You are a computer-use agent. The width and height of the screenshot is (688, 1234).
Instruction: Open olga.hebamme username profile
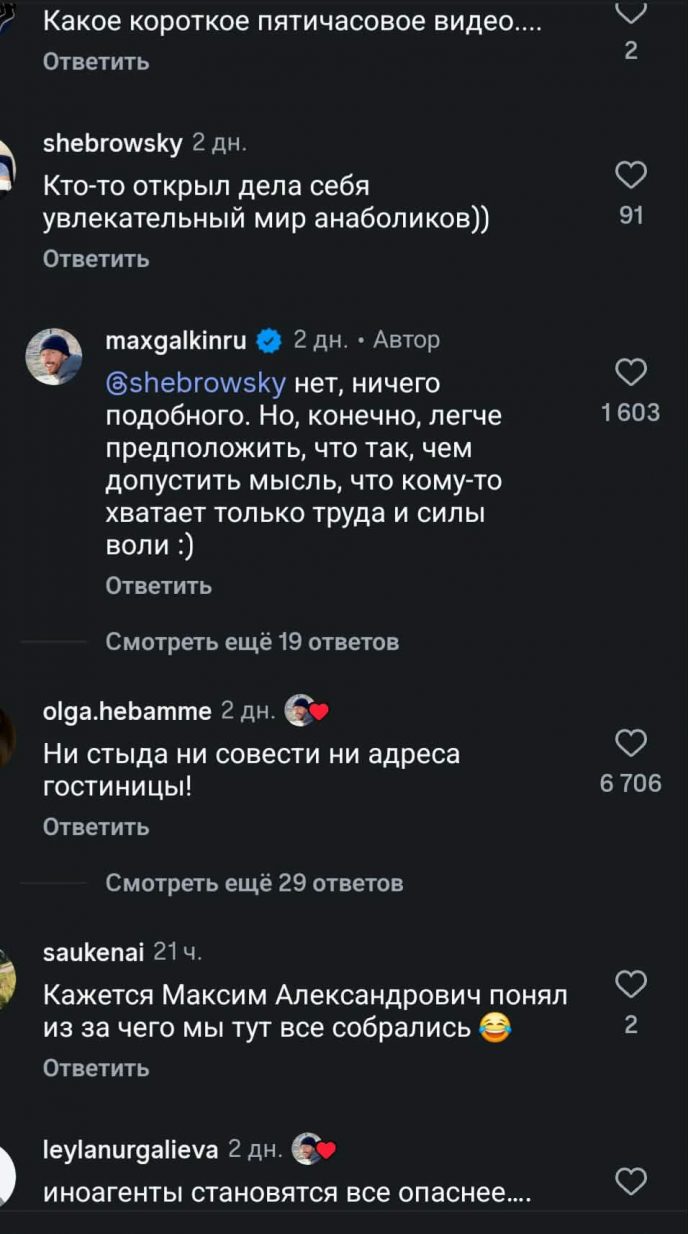(127, 711)
